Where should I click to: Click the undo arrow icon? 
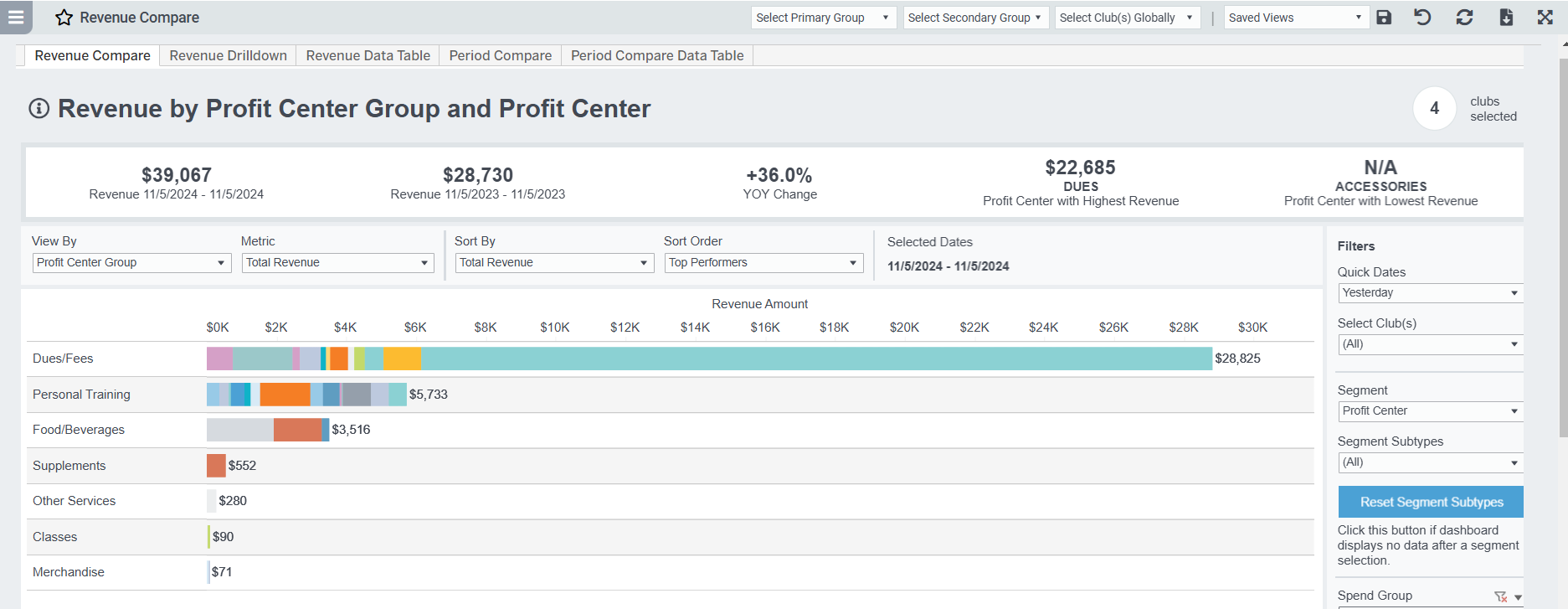pos(1422,18)
